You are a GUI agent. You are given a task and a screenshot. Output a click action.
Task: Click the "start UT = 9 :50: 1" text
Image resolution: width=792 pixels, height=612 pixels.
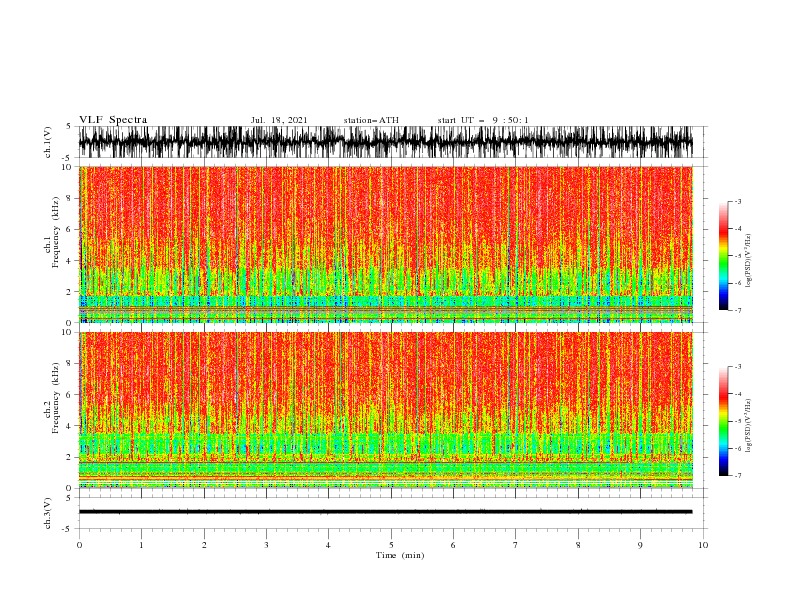point(483,120)
